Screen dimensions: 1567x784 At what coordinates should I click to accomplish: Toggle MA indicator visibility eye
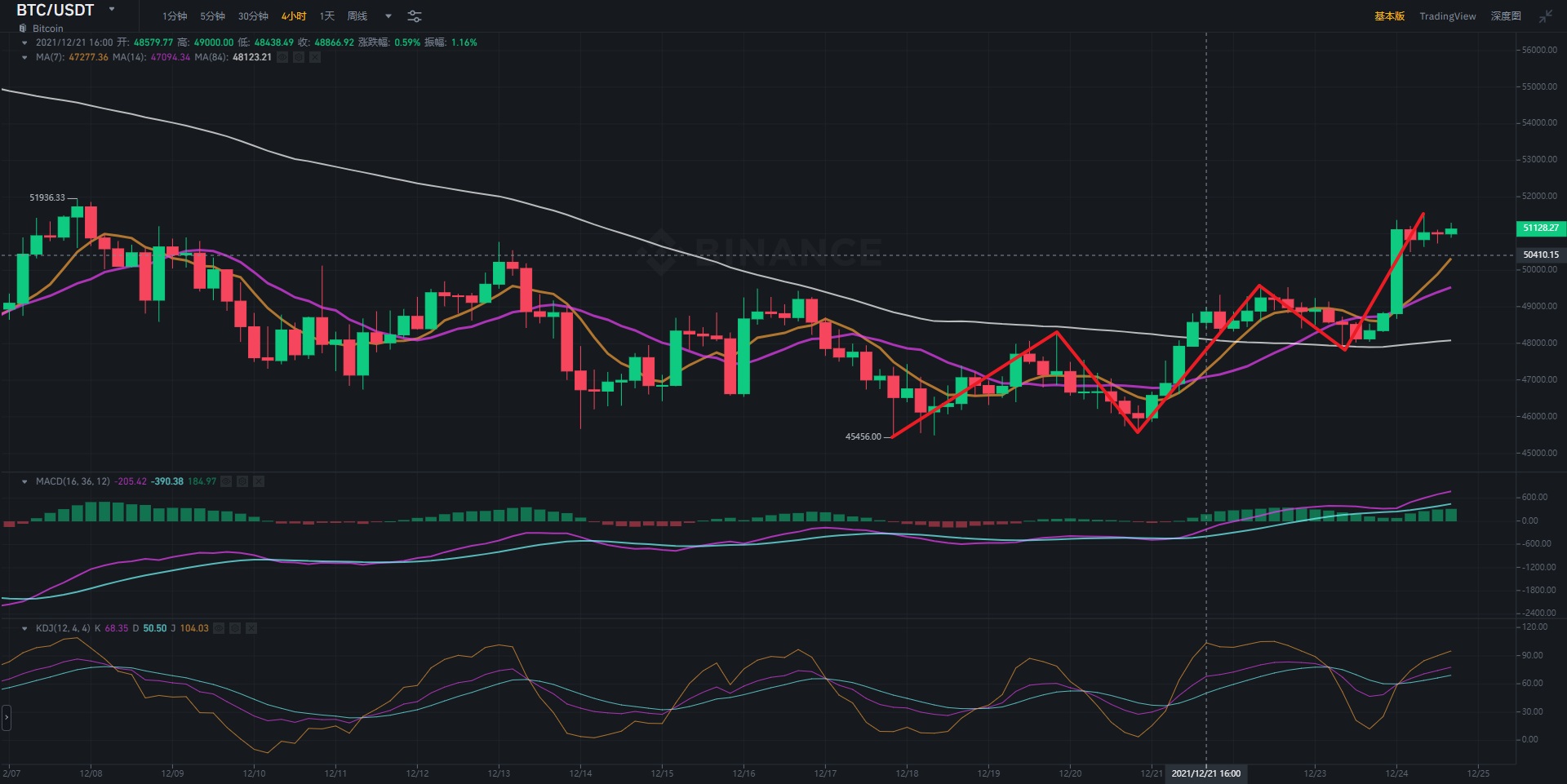[282, 57]
